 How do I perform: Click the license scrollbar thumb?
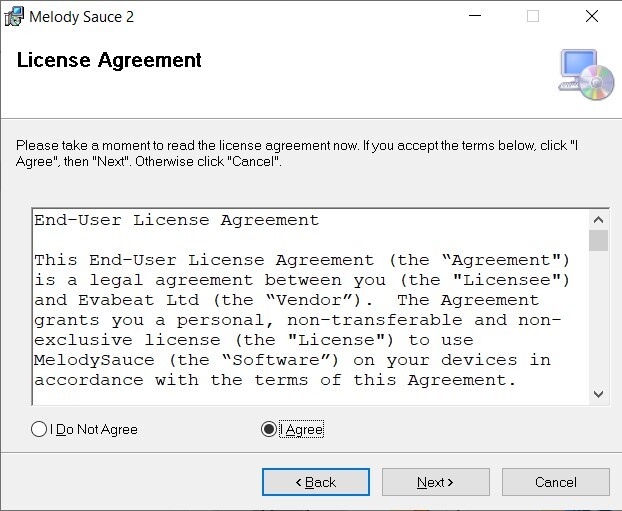tap(598, 241)
